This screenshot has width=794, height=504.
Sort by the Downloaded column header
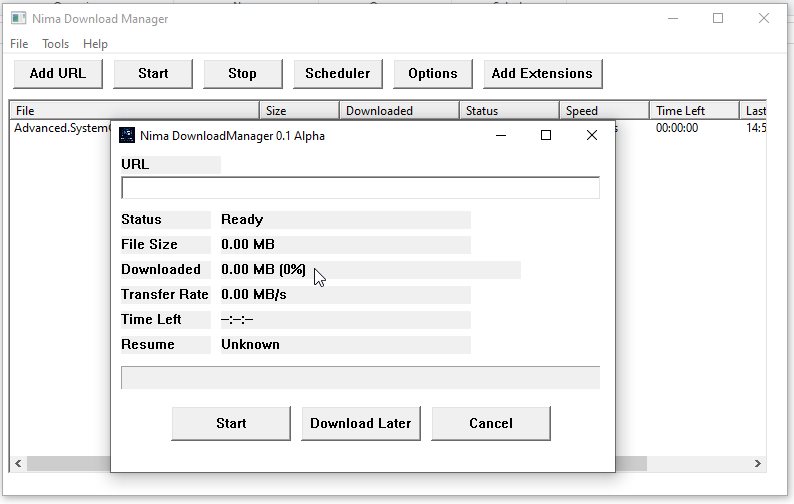click(400, 110)
